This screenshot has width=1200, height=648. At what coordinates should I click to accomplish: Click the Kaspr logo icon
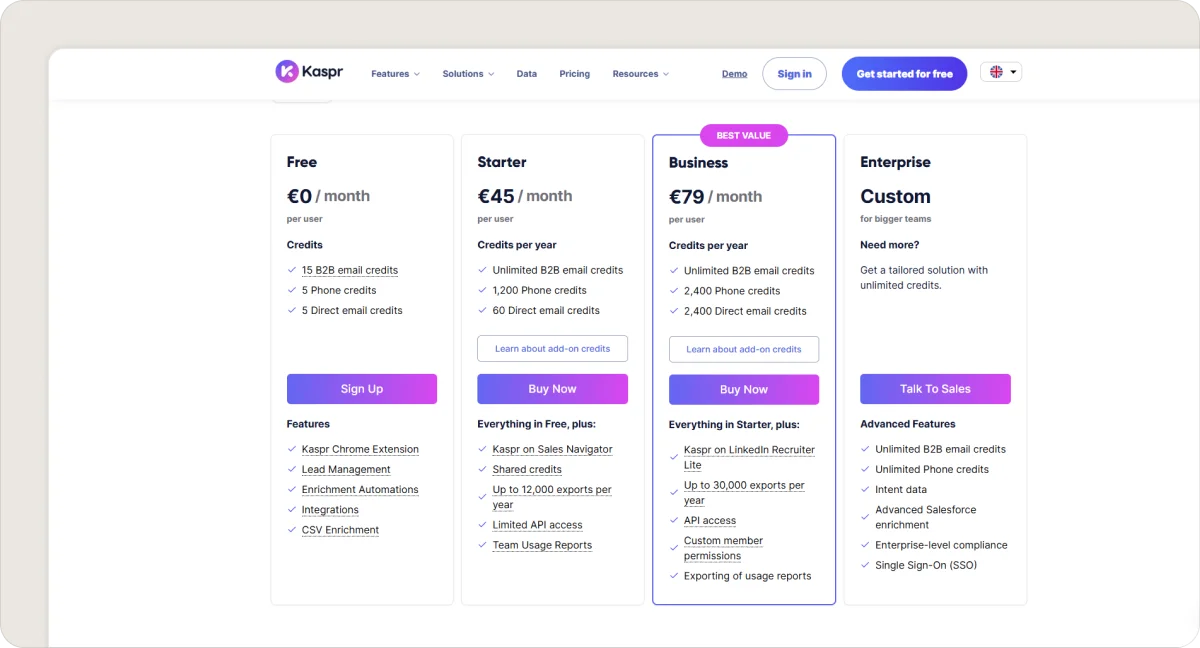pyautogui.click(x=287, y=72)
